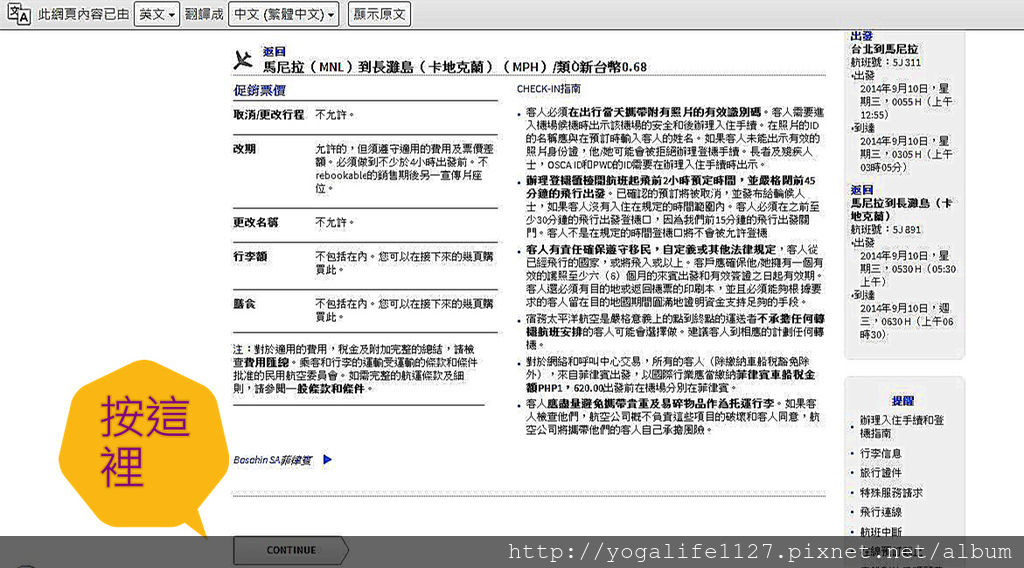Click the blue arrow next to Basahin SA 菲律賓
Screen dimensions: 1024x568
[328, 460]
